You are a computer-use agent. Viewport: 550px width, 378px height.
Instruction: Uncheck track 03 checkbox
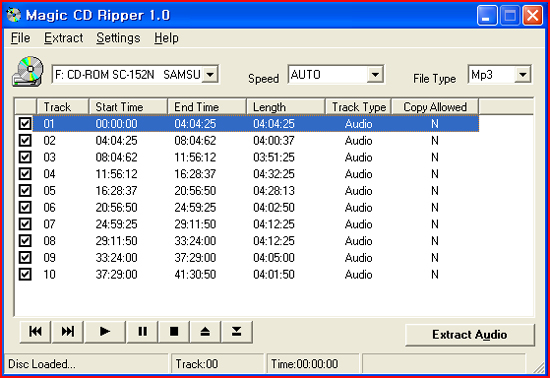(x=25, y=157)
